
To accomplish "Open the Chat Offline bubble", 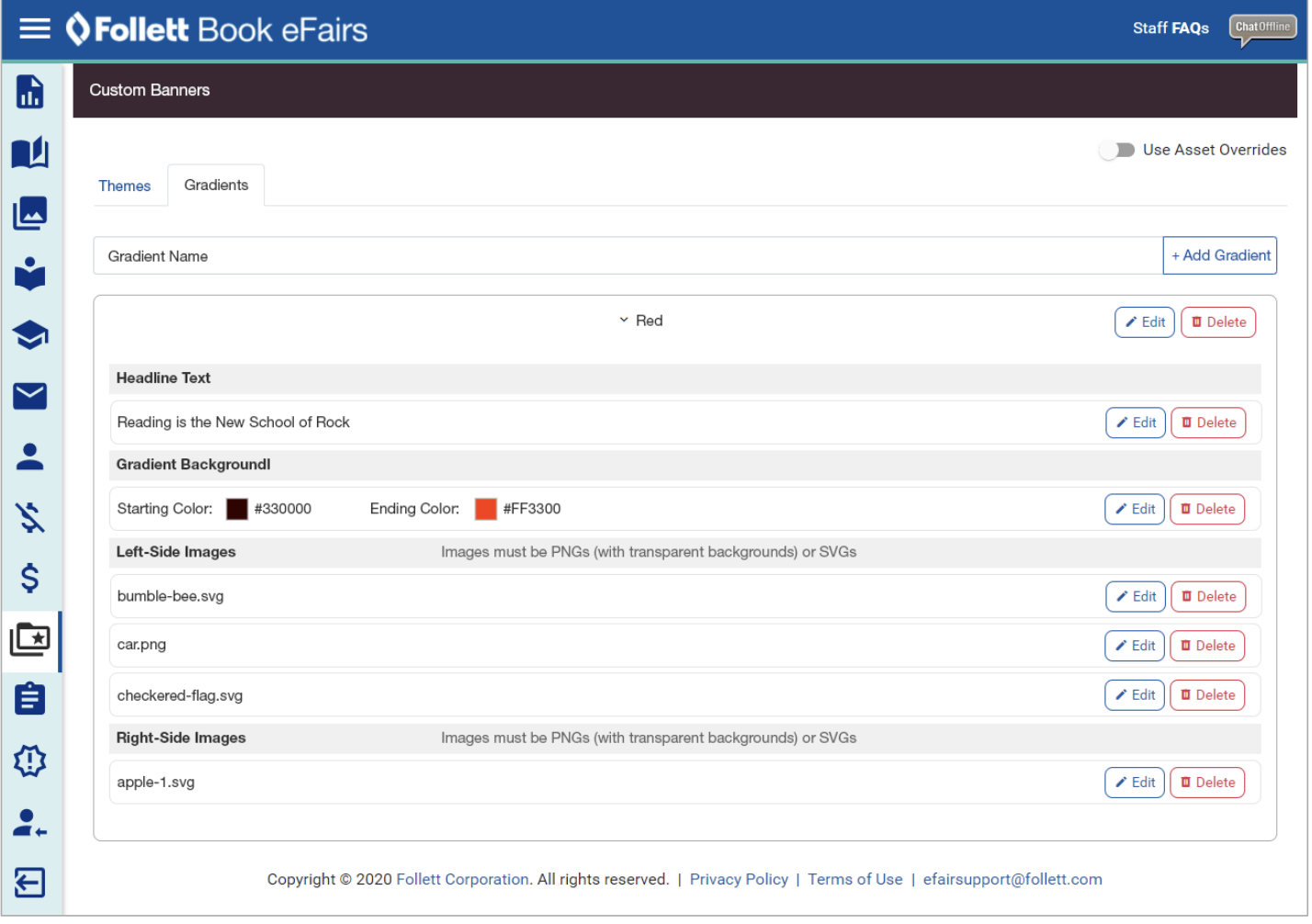I will pos(1265,28).
